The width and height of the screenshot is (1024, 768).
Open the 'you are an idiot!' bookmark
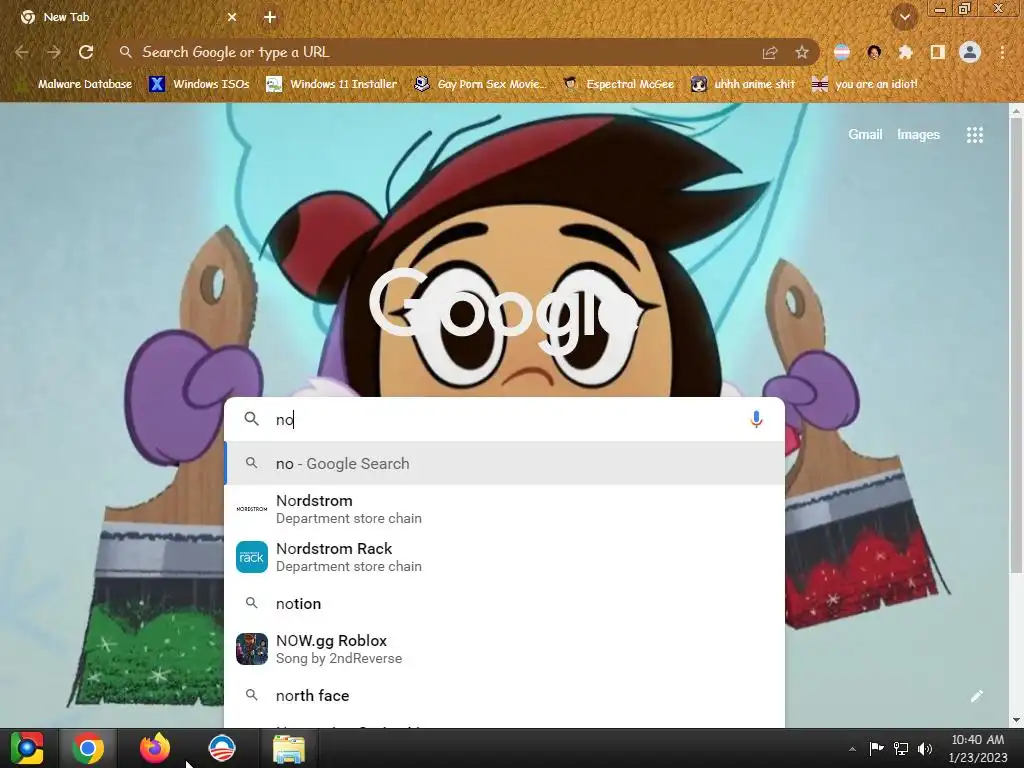tap(865, 84)
